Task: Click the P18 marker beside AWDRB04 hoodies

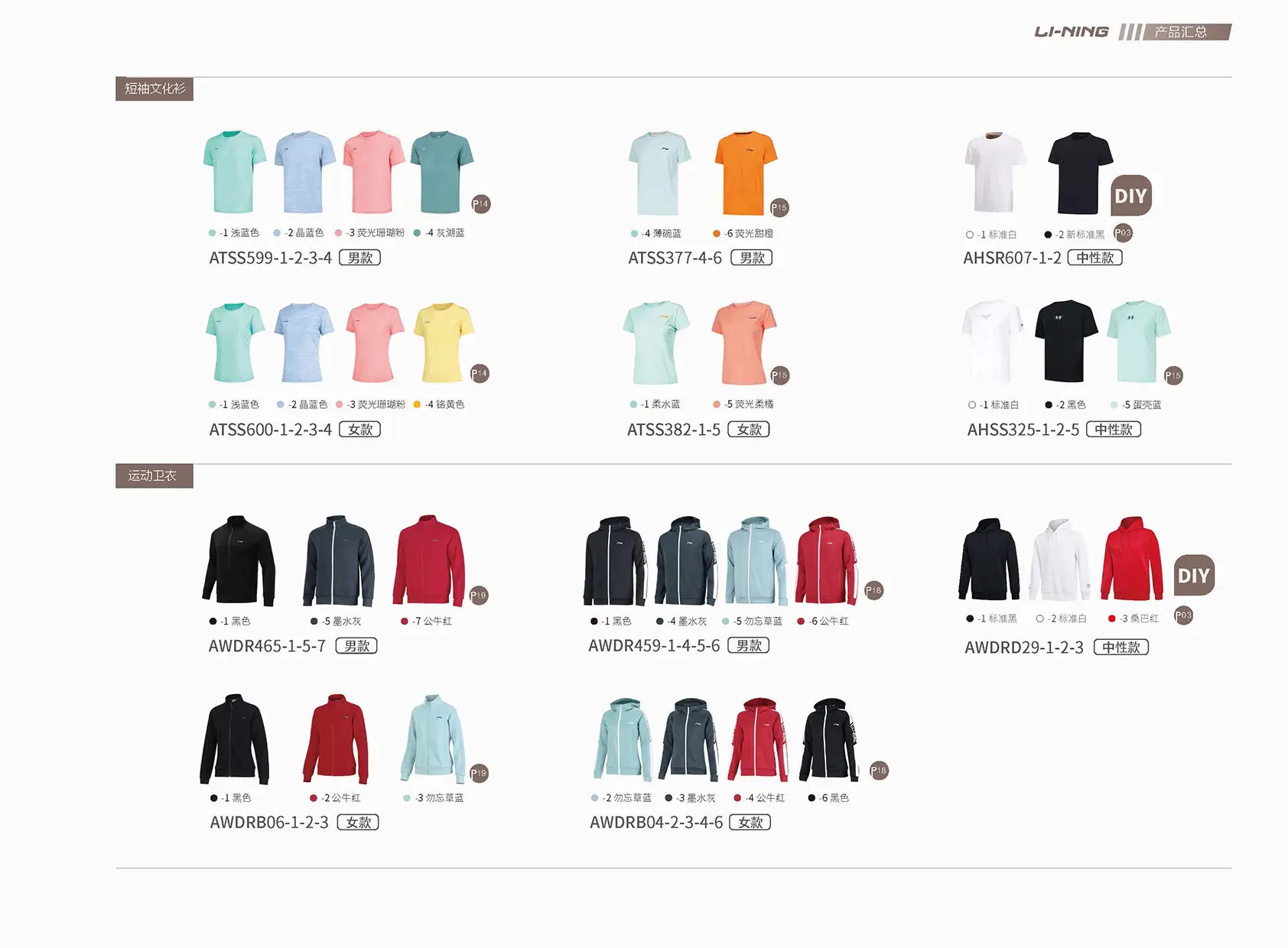Action: pyautogui.click(x=879, y=771)
